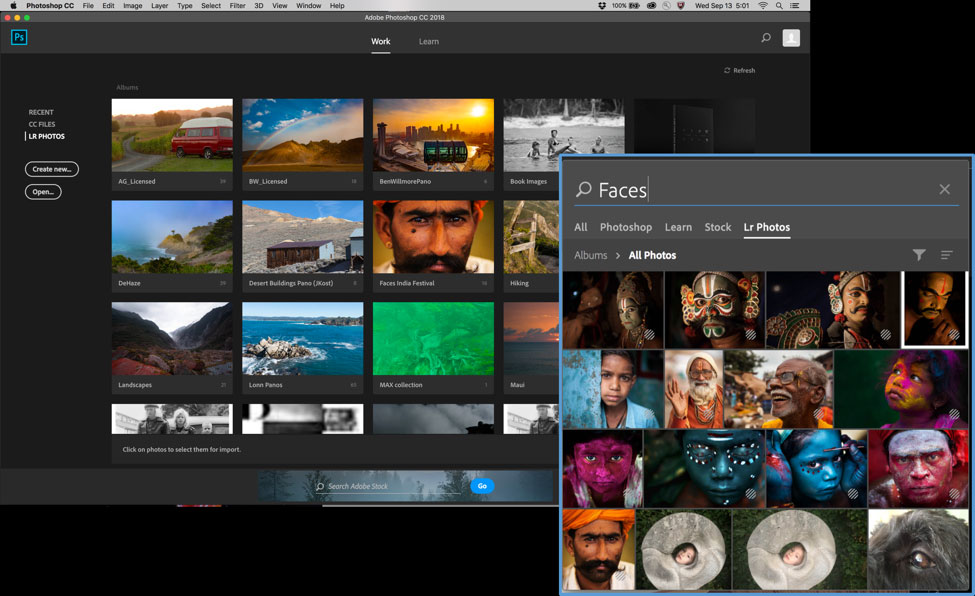Open the user profile avatar icon
This screenshot has width=975, height=596.
(791, 38)
